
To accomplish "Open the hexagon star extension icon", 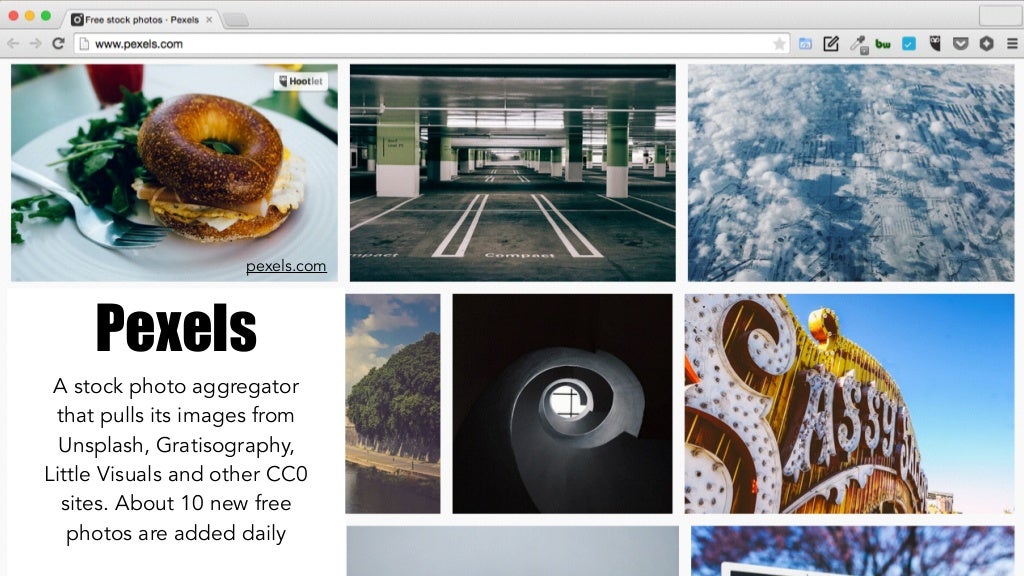I will point(986,44).
